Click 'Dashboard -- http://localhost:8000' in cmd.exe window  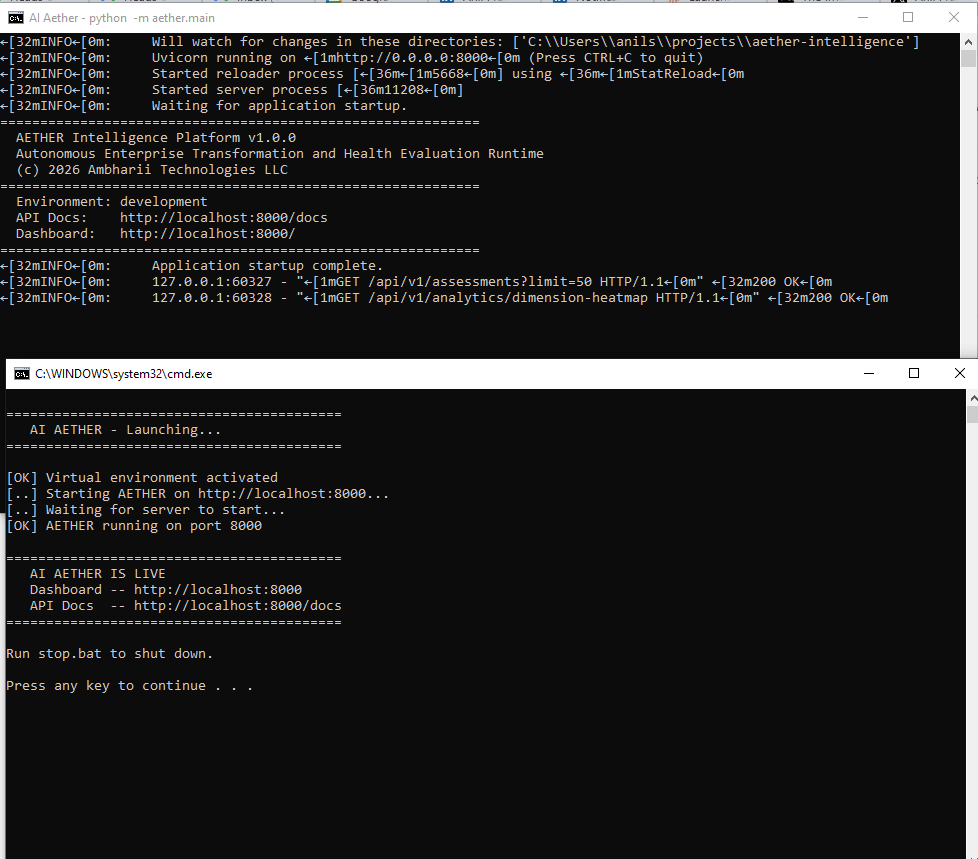165,590
